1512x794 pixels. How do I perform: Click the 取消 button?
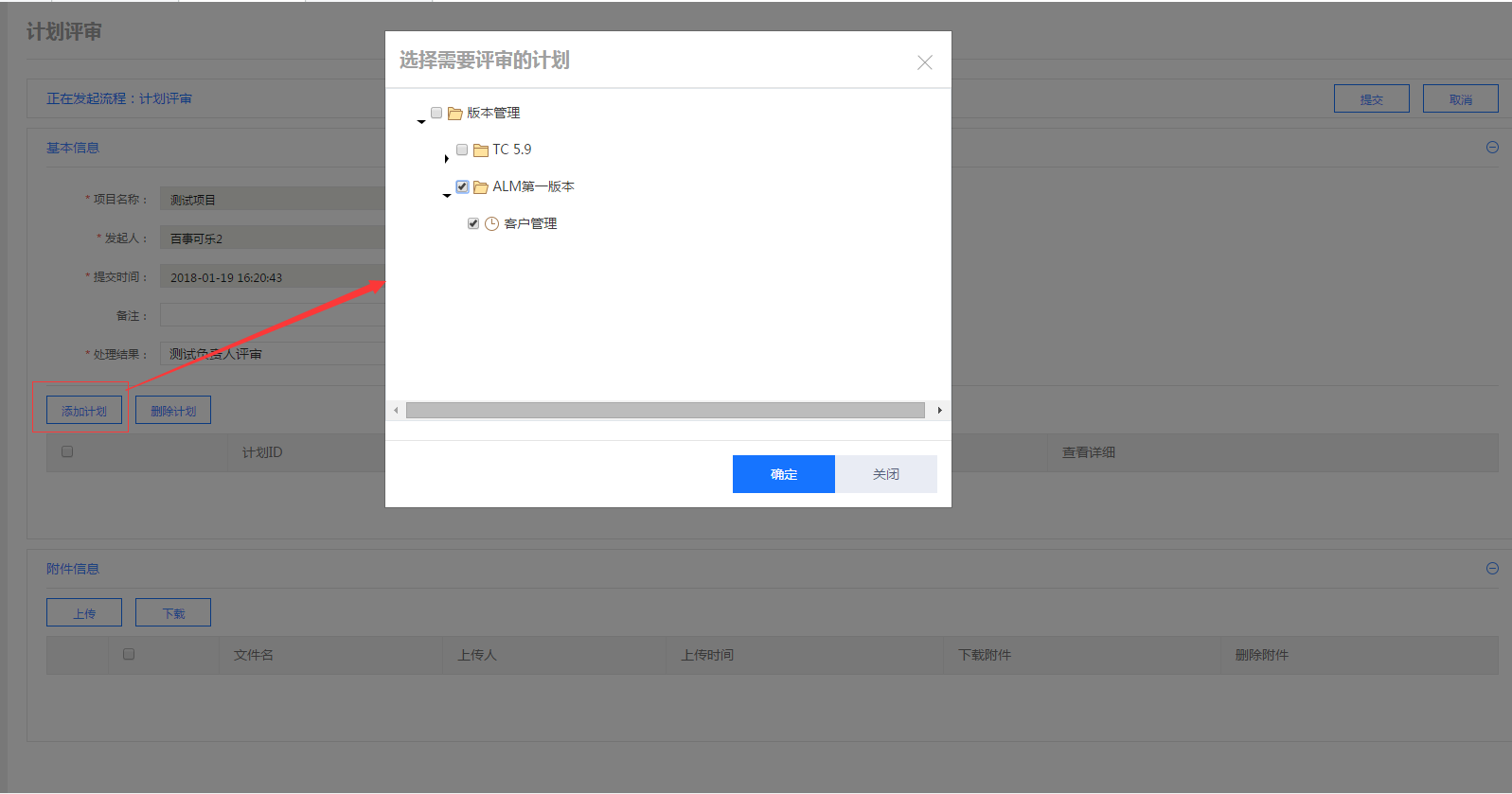click(x=1461, y=98)
